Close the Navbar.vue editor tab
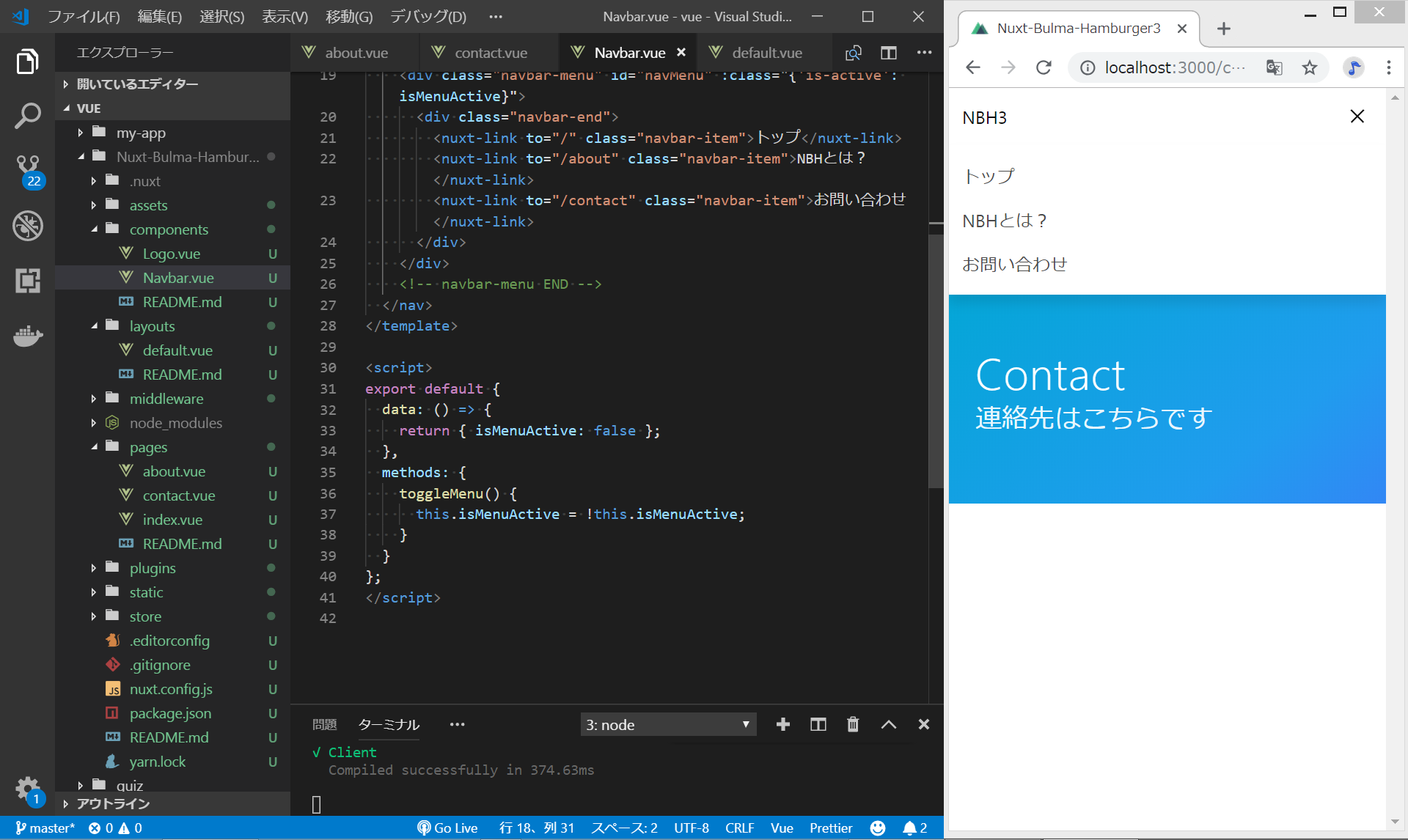This screenshot has height=840, width=1408. (x=681, y=53)
